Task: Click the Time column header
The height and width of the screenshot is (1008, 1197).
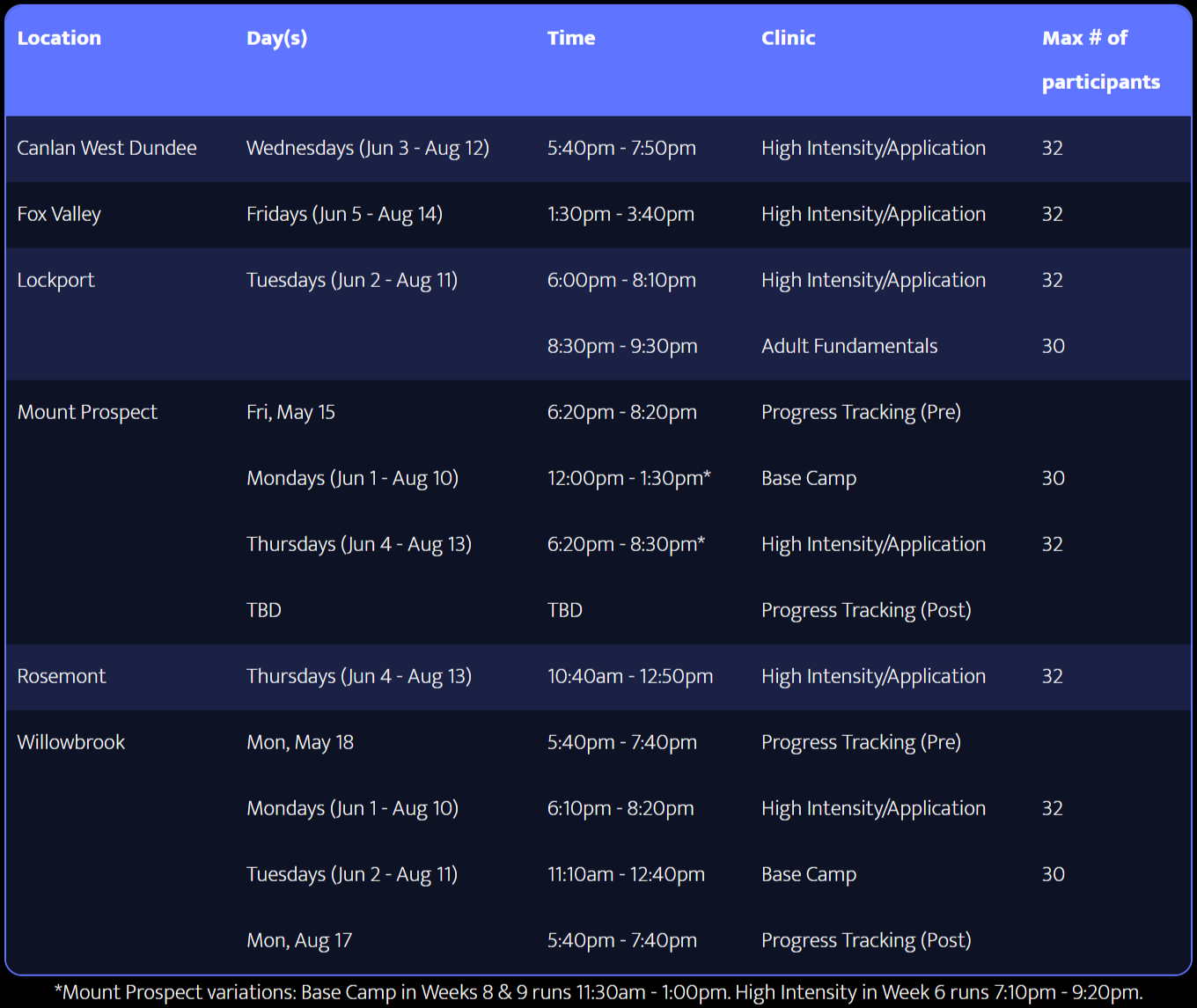Action: [570, 38]
